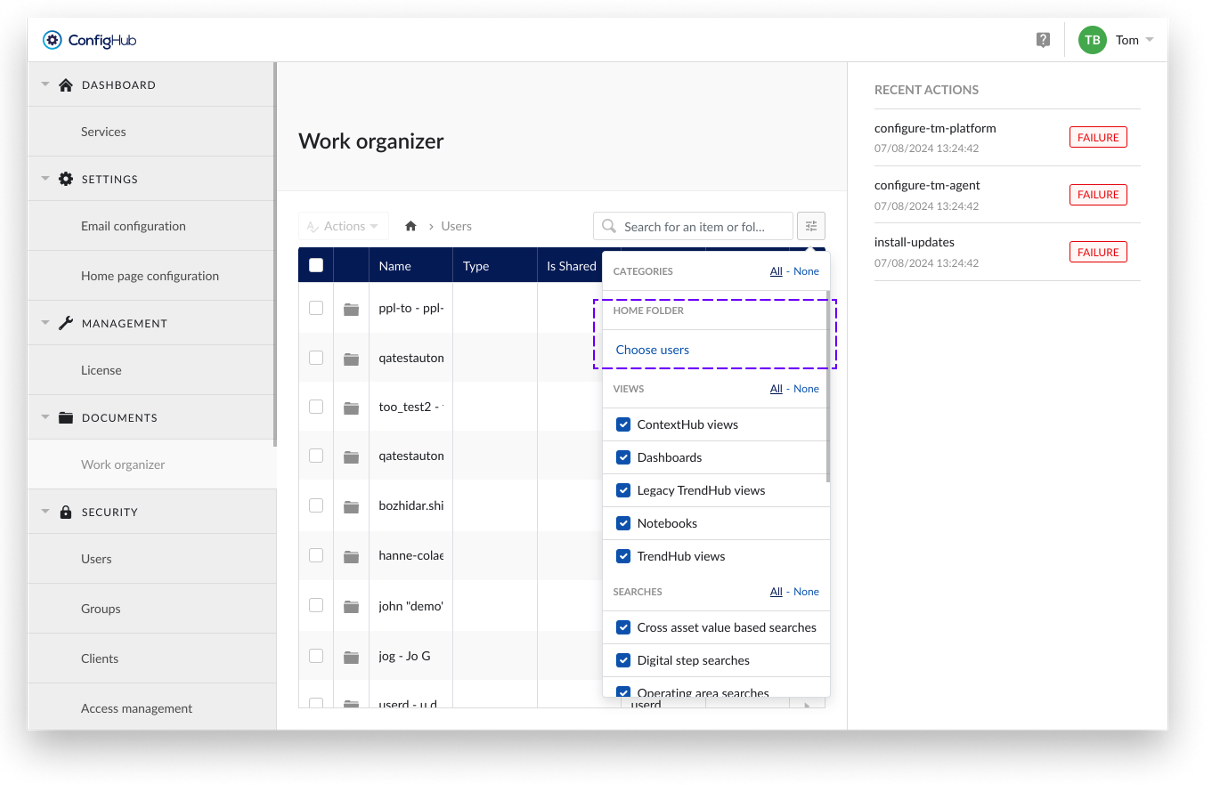The height and width of the screenshot is (786, 1217).
Task: Click the Settings gear icon in the sidebar
Action: tap(66, 179)
